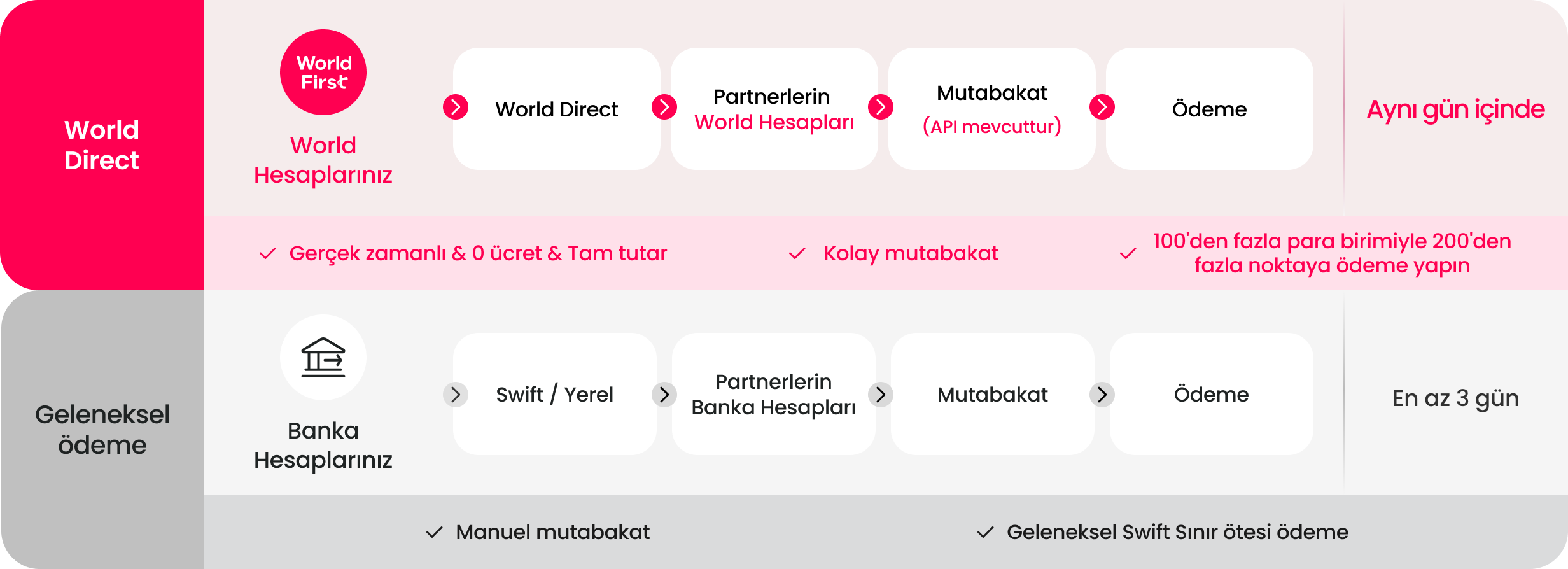1568x569 pixels.
Task: Click the white World Direct card
Action: (556, 109)
